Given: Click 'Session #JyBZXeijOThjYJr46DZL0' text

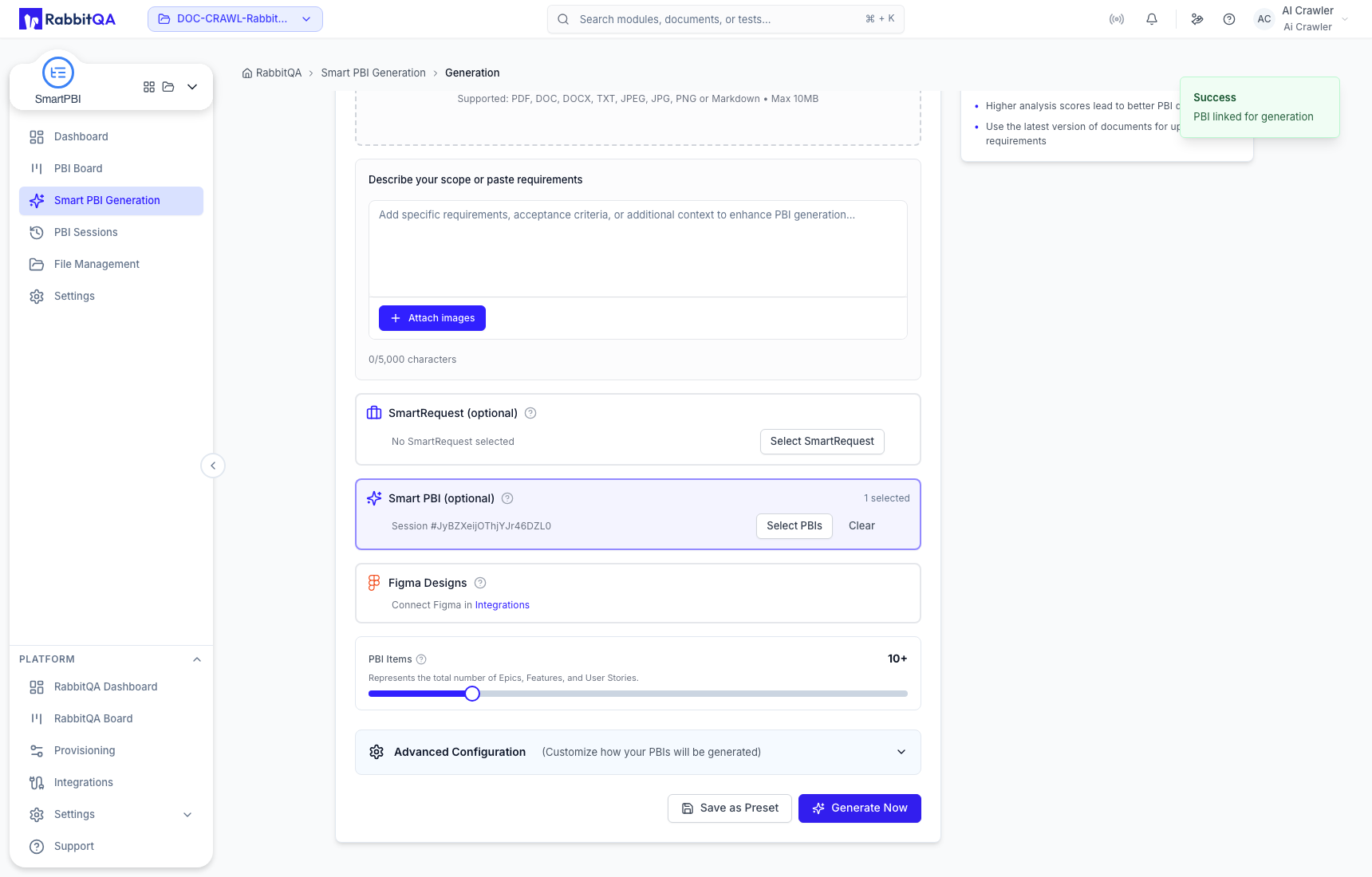Looking at the screenshot, I should pyautogui.click(x=471, y=526).
